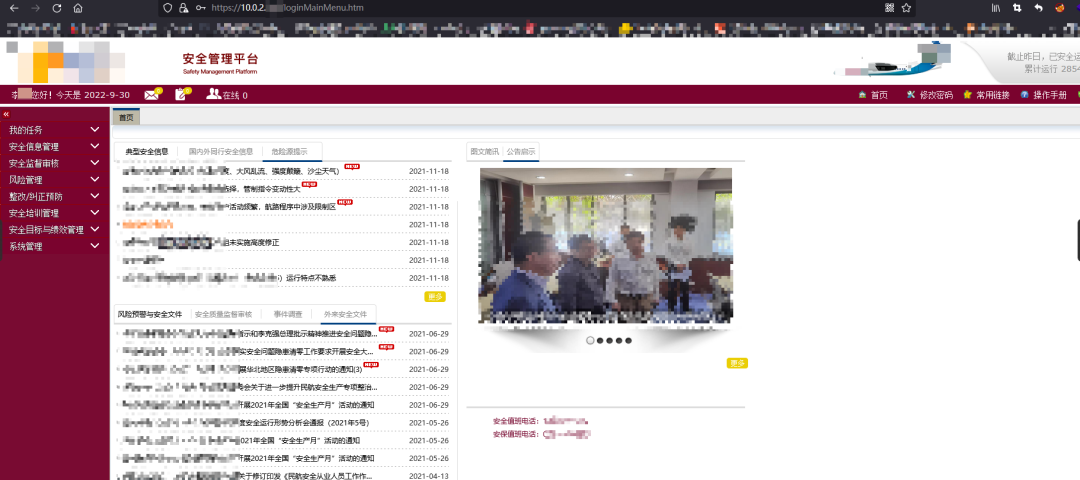Screen dimensions: 1080x480
Task: Open the QR code icon in address bar
Action: tap(889, 8)
